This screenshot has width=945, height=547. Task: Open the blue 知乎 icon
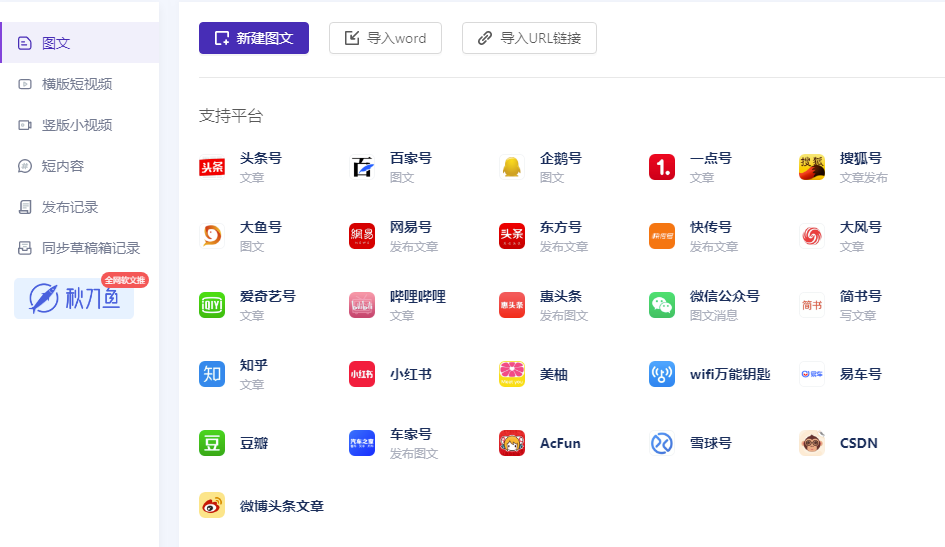coord(212,374)
